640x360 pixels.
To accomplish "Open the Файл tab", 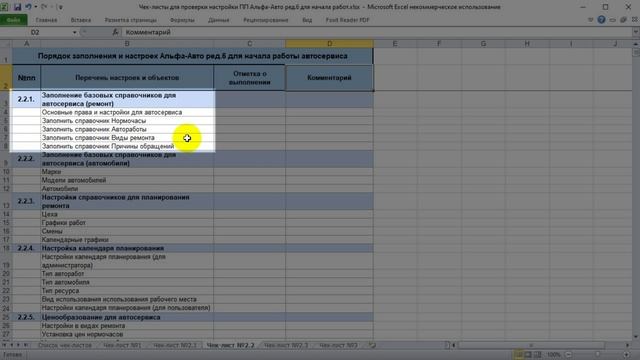I will point(13,20).
